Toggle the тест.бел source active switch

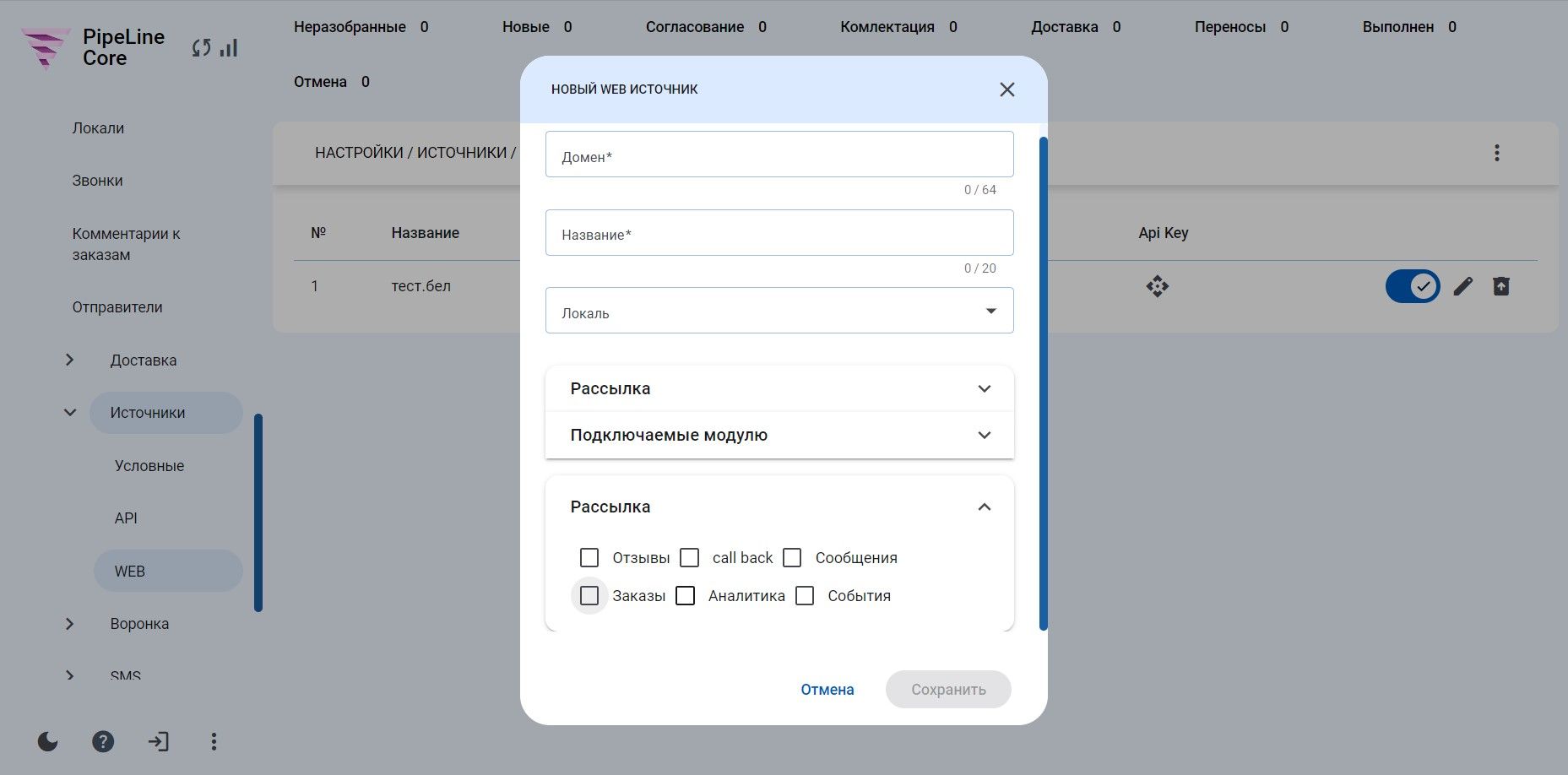pos(1413,286)
